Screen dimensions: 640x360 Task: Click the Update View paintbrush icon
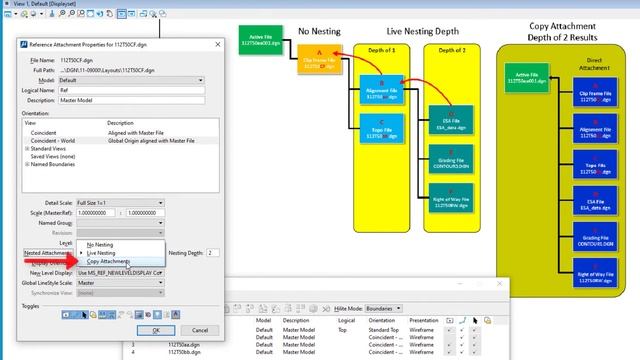[x=51, y=14]
